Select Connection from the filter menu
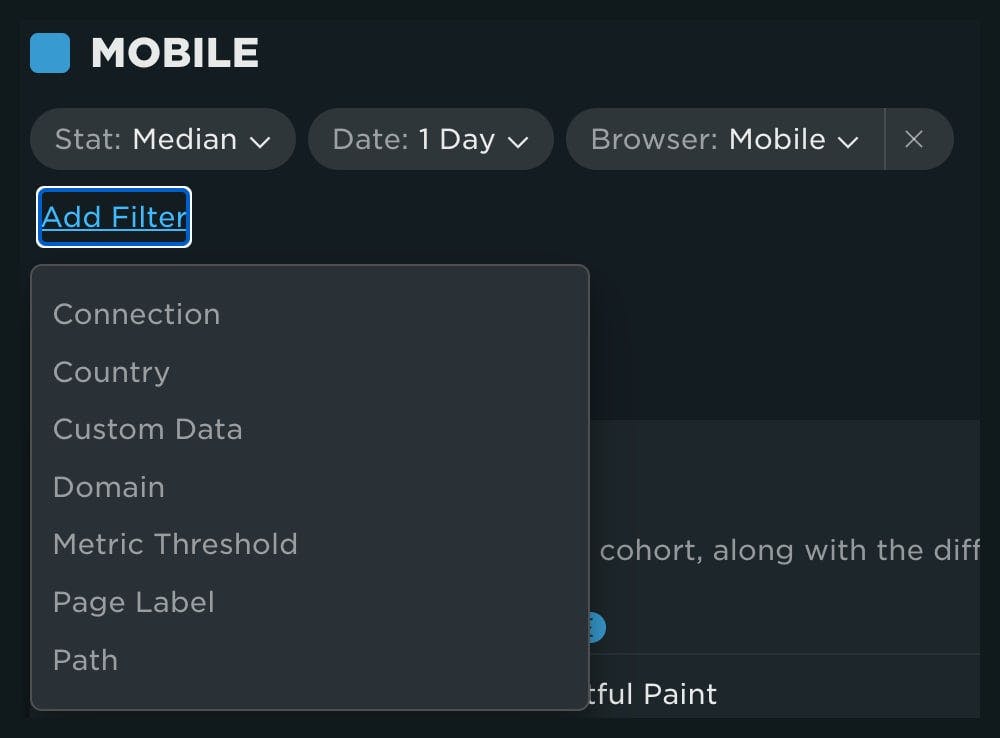 point(136,314)
